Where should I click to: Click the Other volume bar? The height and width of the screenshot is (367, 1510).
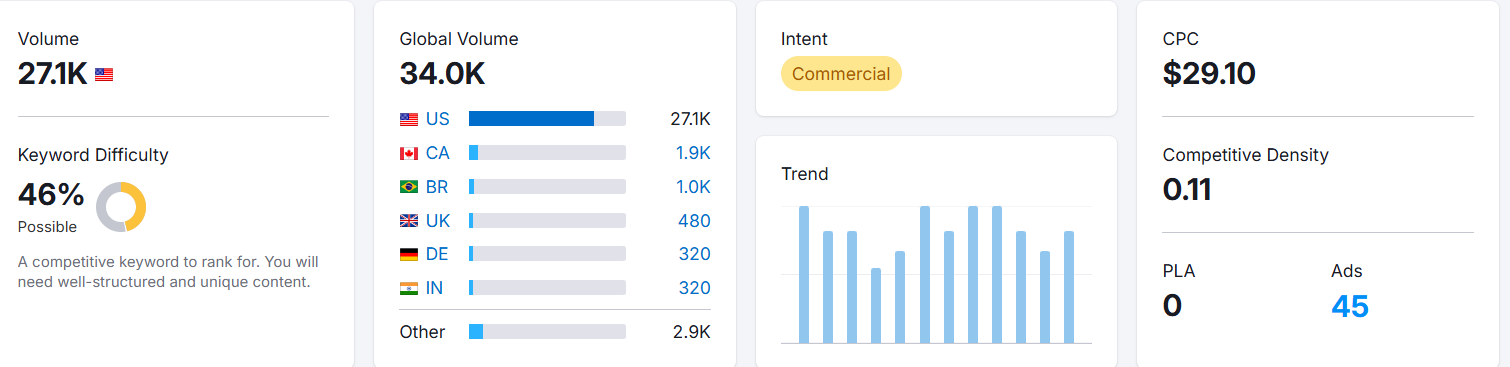(547, 331)
